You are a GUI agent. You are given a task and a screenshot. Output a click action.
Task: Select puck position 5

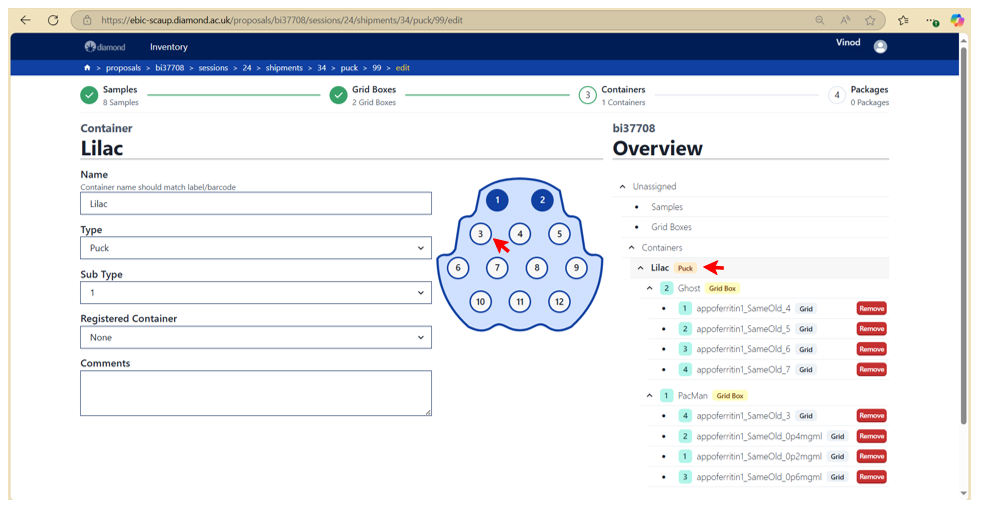(559, 234)
